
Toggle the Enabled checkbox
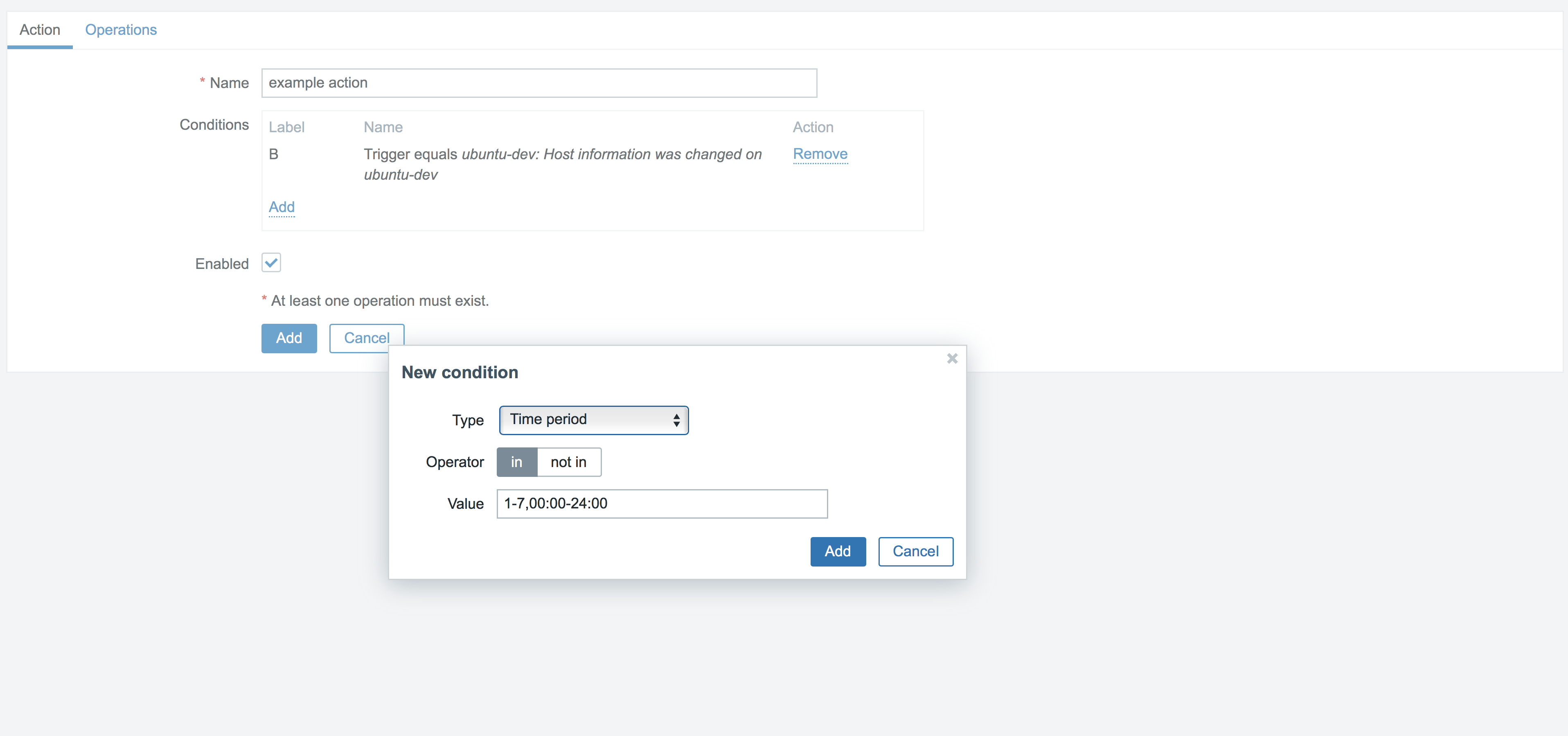(x=271, y=263)
